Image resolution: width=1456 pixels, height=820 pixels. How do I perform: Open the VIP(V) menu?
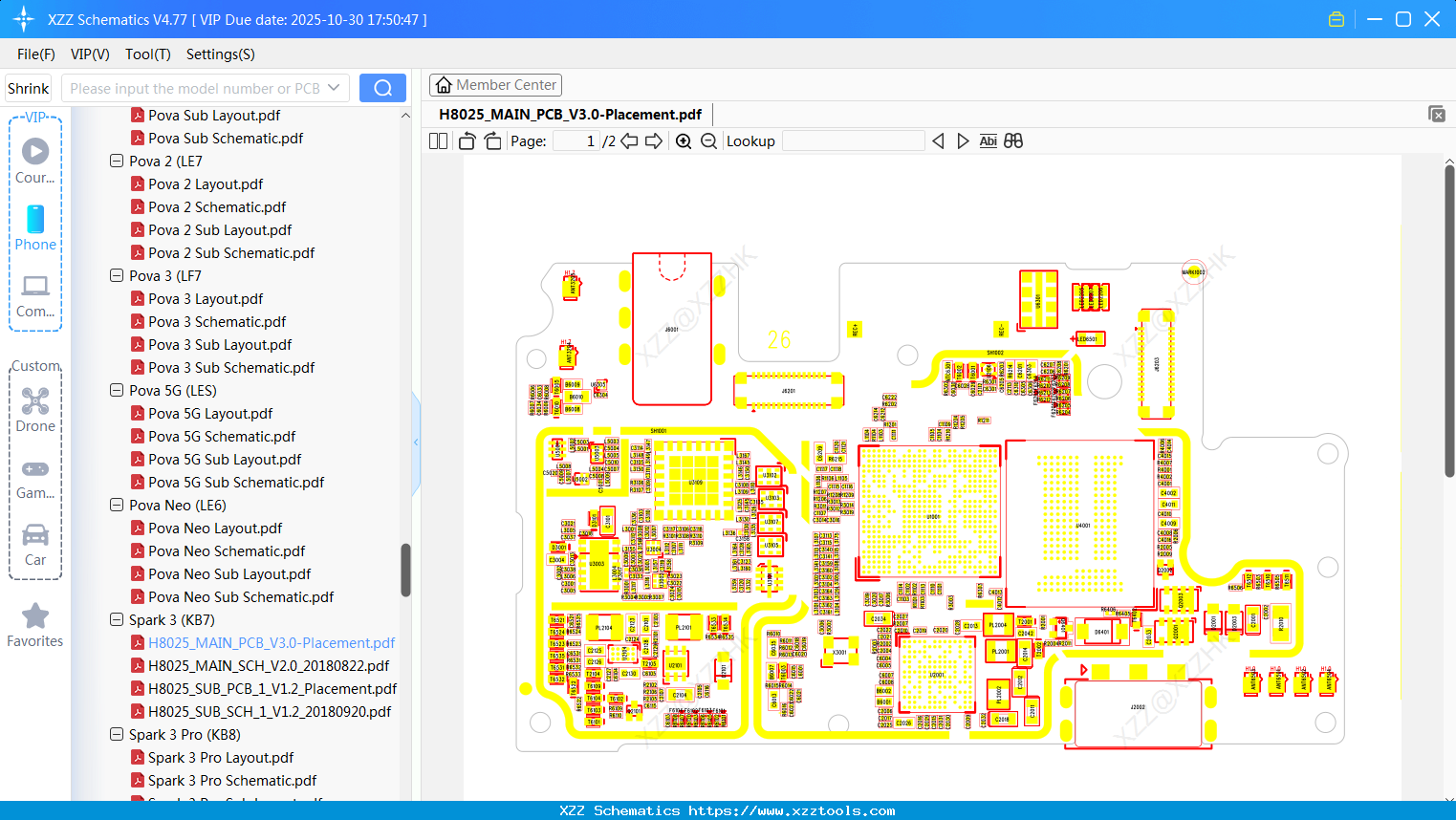[x=89, y=54]
